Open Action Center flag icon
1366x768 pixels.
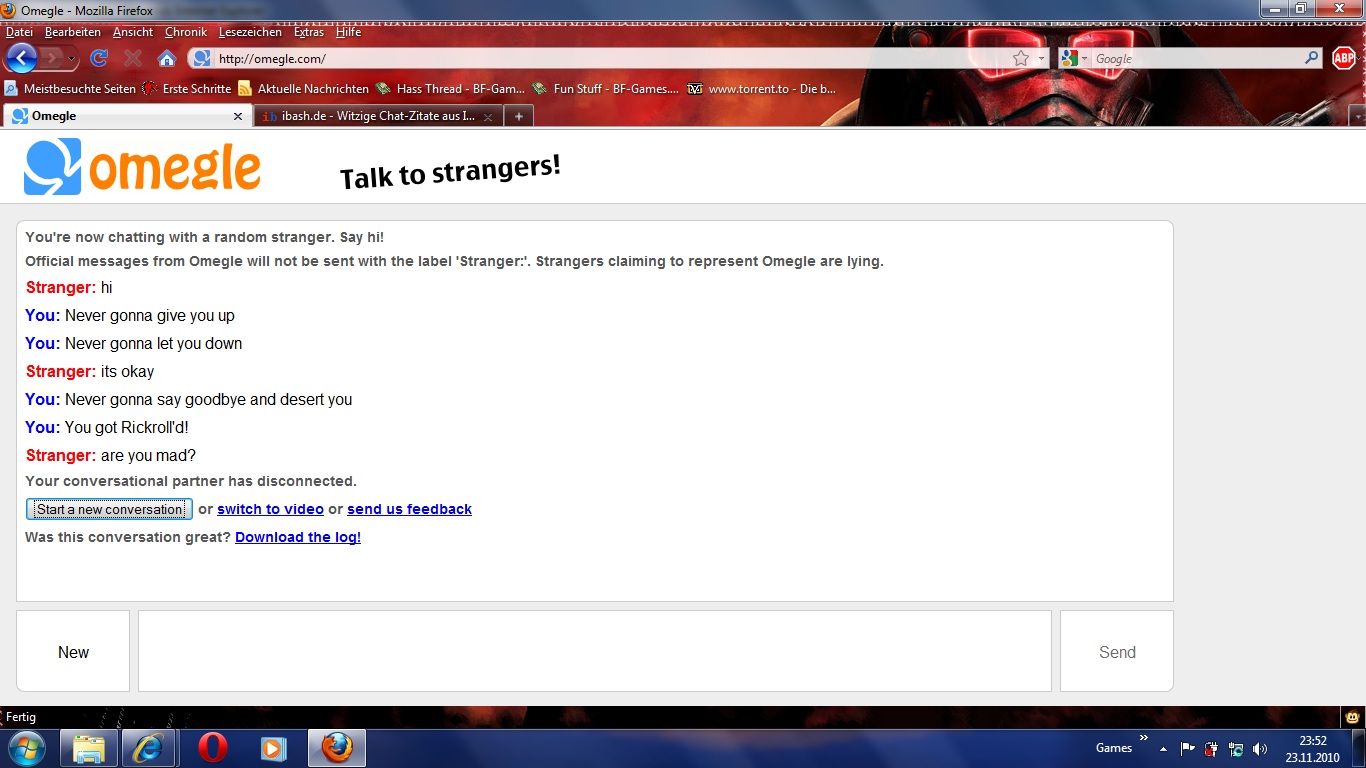click(1188, 748)
